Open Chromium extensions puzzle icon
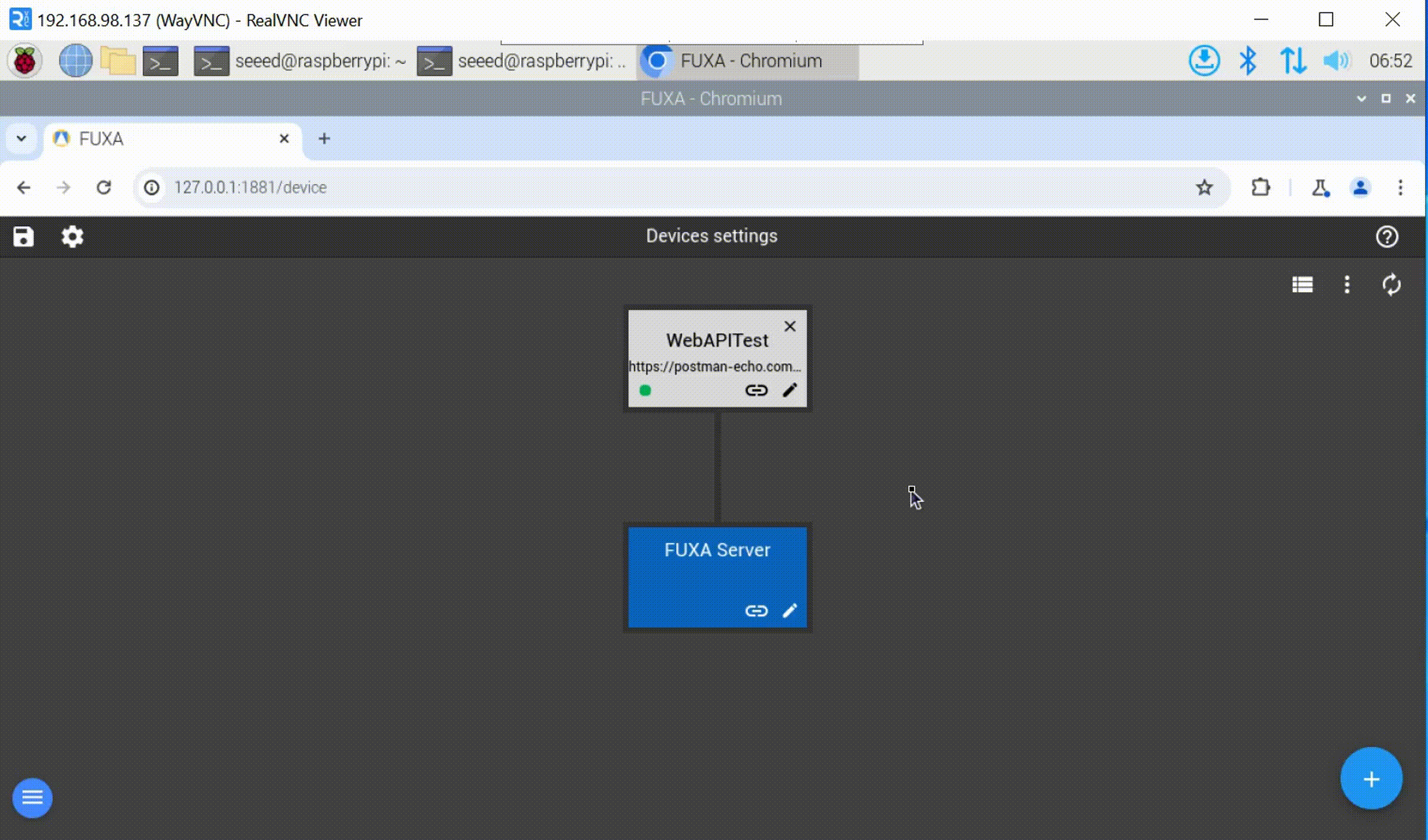1428x840 pixels. click(1260, 187)
